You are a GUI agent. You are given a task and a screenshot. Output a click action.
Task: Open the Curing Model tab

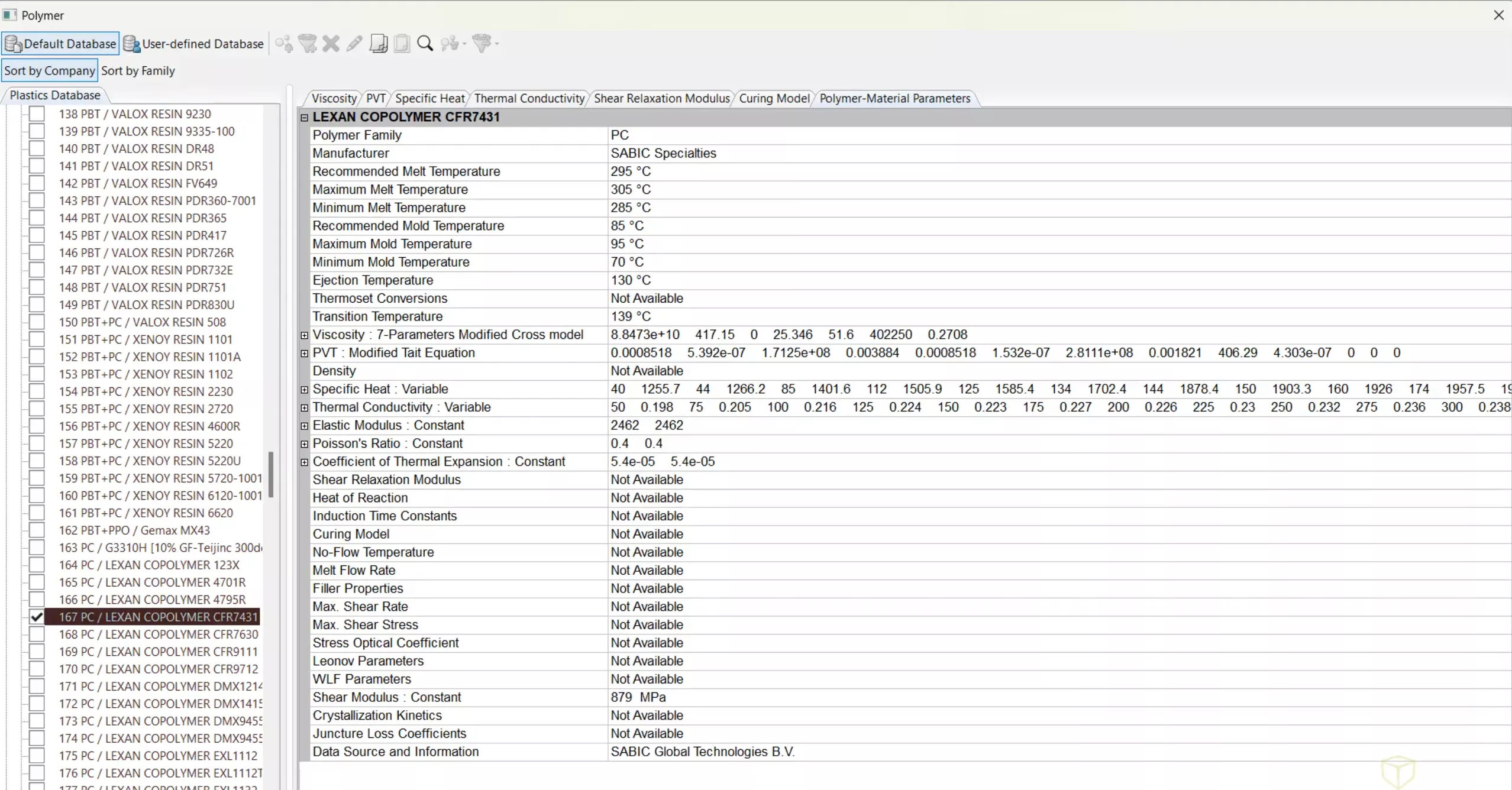click(774, 98)
